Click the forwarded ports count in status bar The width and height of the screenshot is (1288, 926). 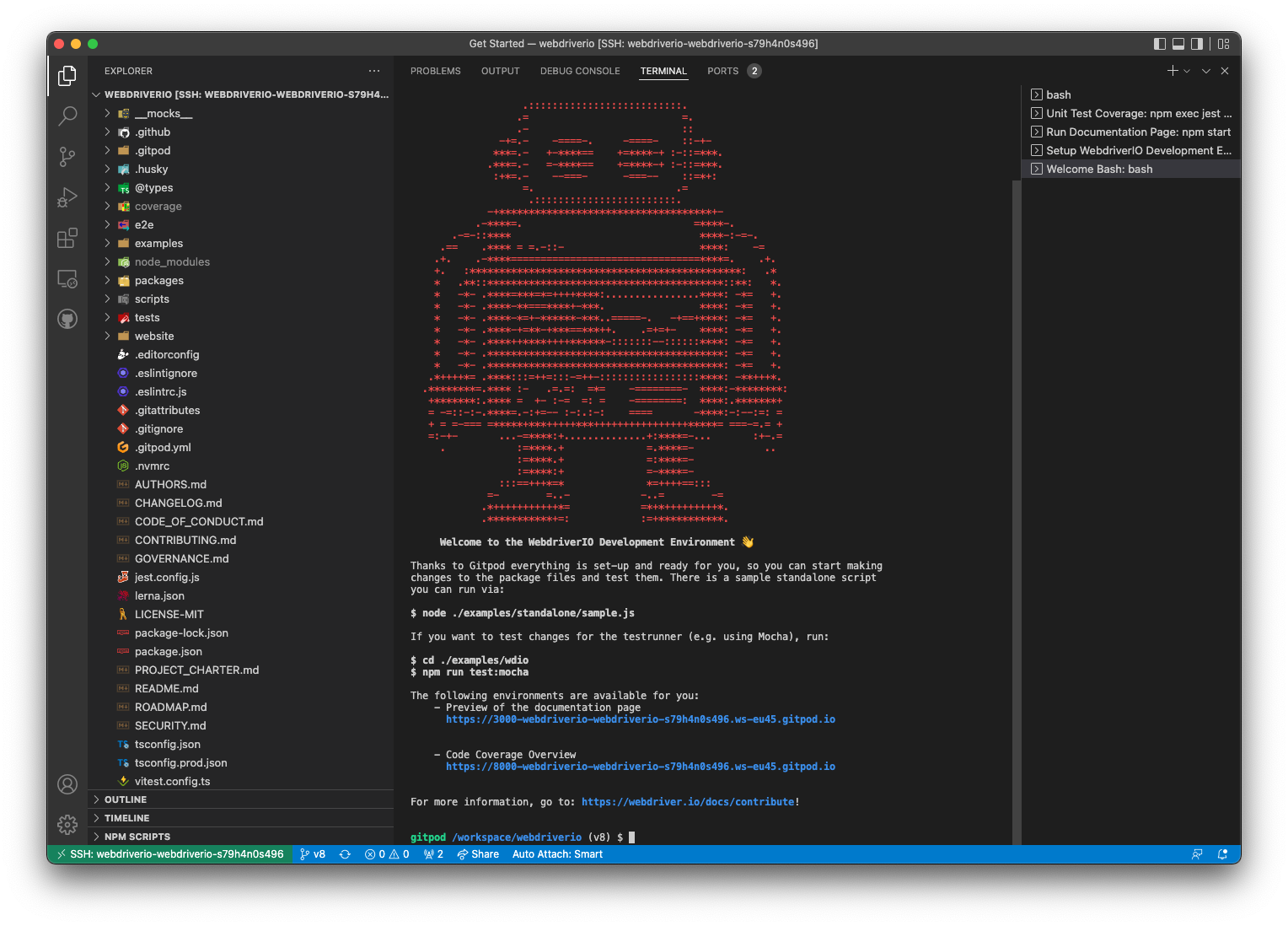coord(433,854)
